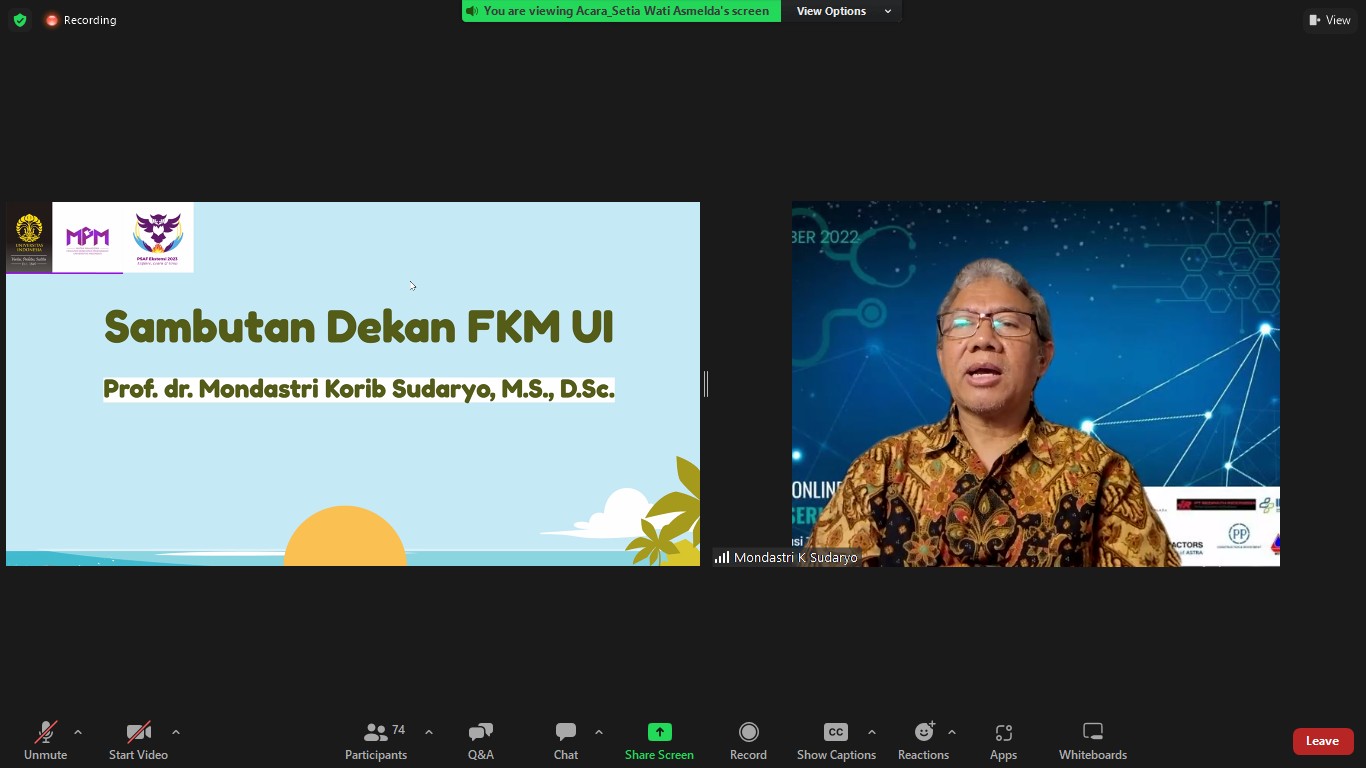Open the View menu at top right
This screenshot has width=1366, height=768.
(1330, 19)
